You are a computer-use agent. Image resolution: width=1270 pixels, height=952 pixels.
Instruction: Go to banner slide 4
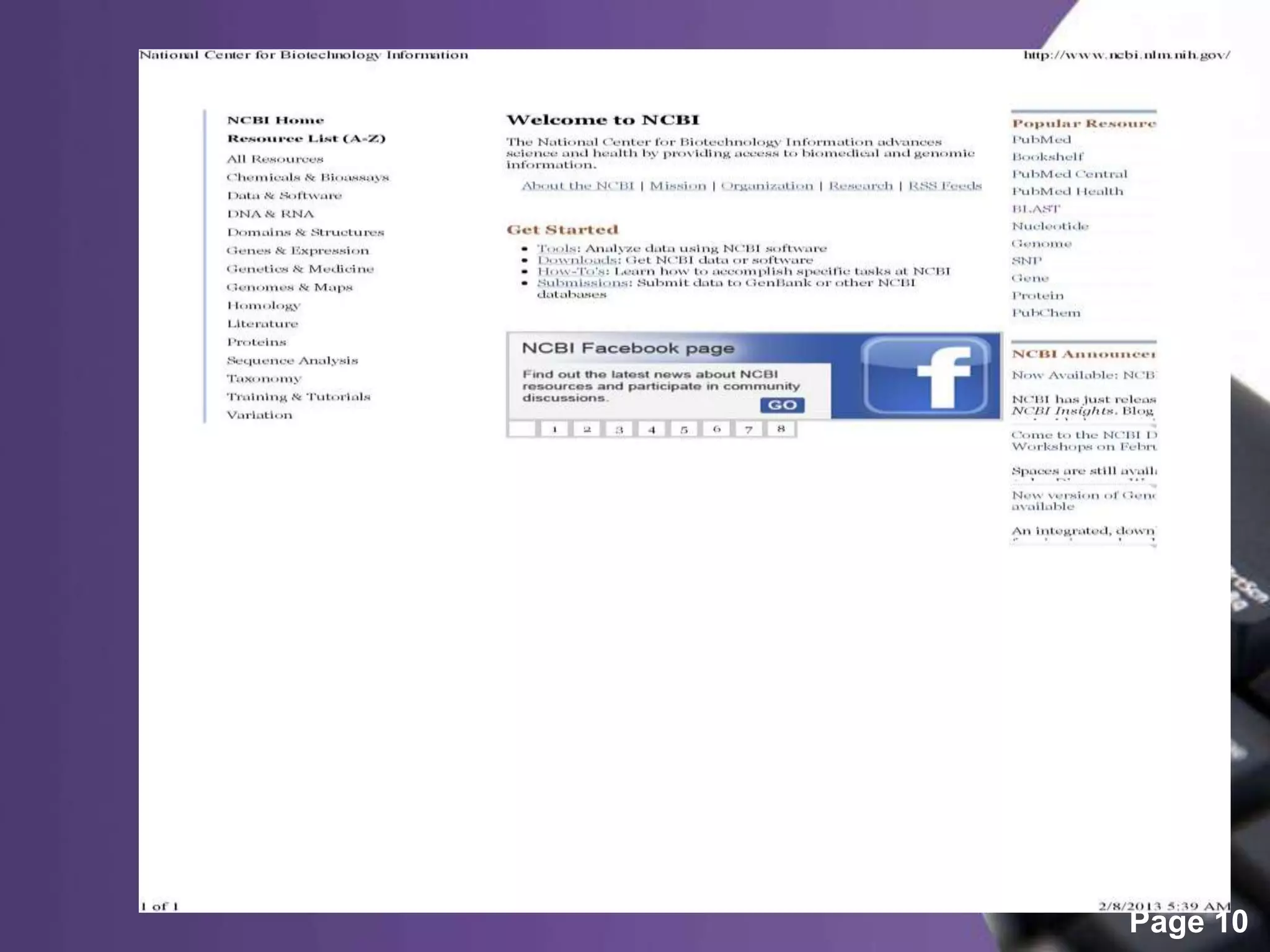click(x=652, y=429)
